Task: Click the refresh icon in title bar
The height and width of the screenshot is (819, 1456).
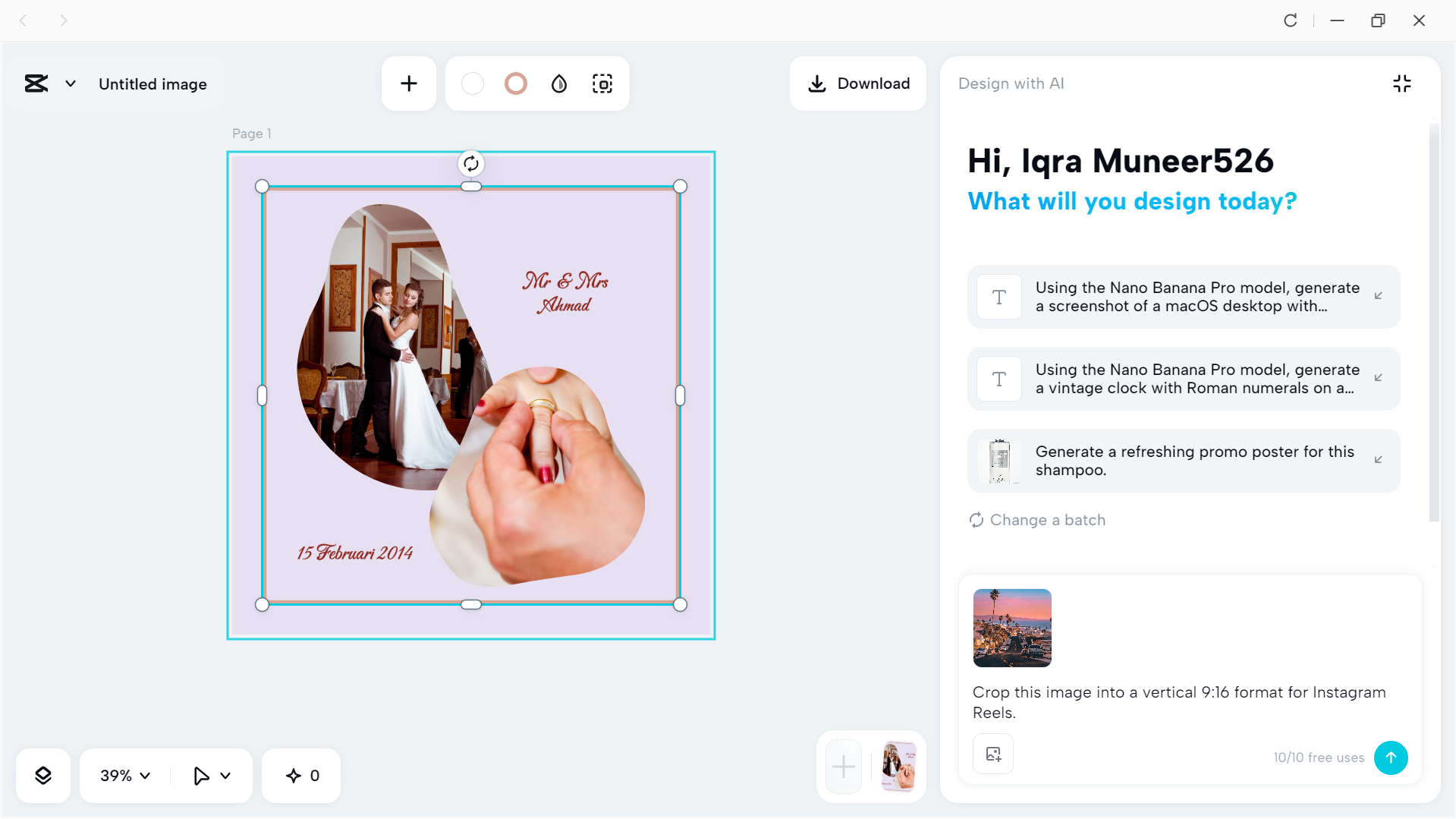Action: point(1290,20)
